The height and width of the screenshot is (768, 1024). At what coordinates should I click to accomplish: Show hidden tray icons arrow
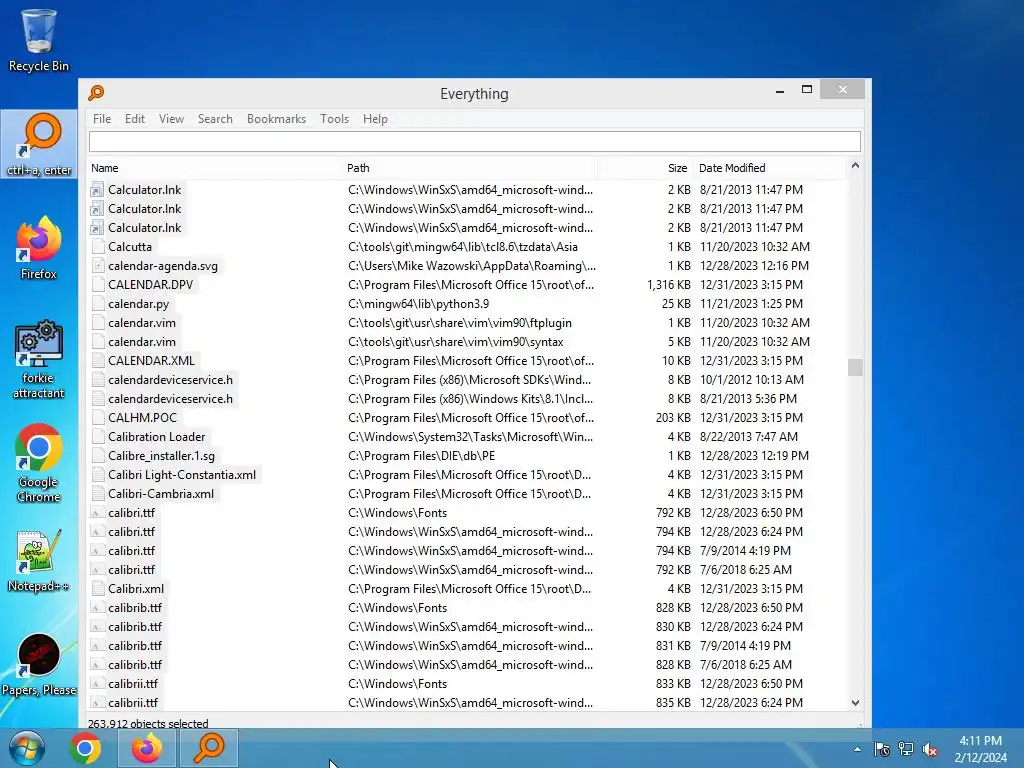(x=857, y=749)
